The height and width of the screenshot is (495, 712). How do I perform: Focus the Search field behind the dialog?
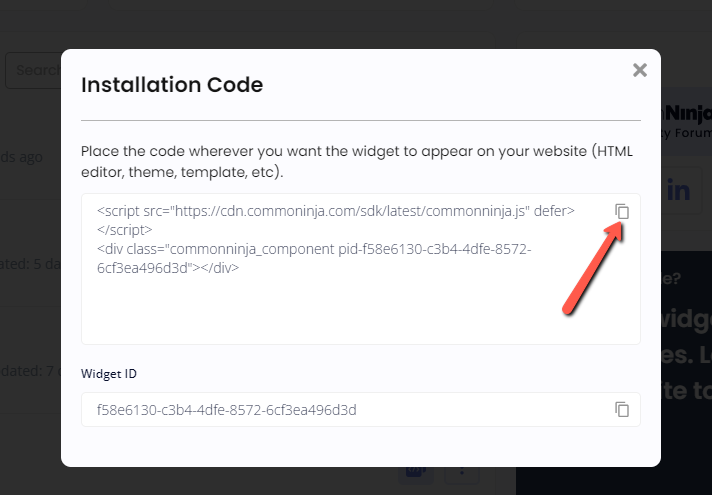[x=33, y=70]
